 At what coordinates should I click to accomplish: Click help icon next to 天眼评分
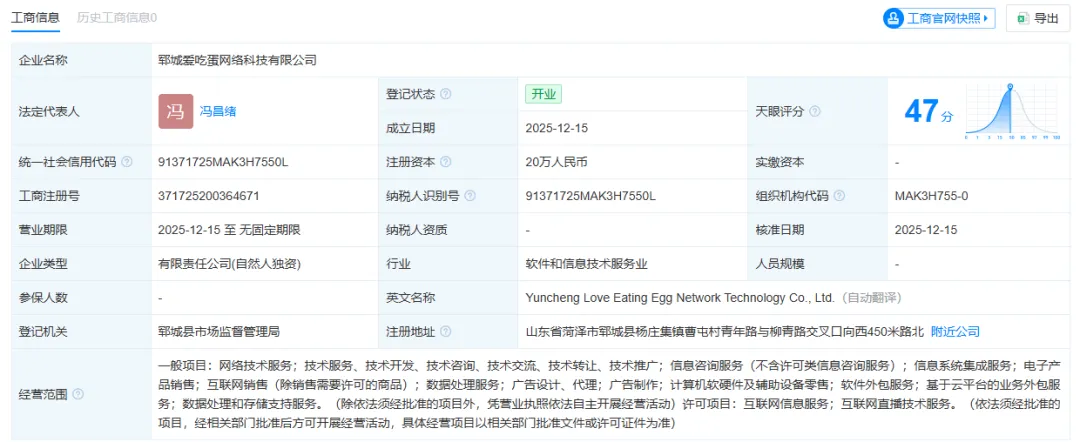pos(815,111)
